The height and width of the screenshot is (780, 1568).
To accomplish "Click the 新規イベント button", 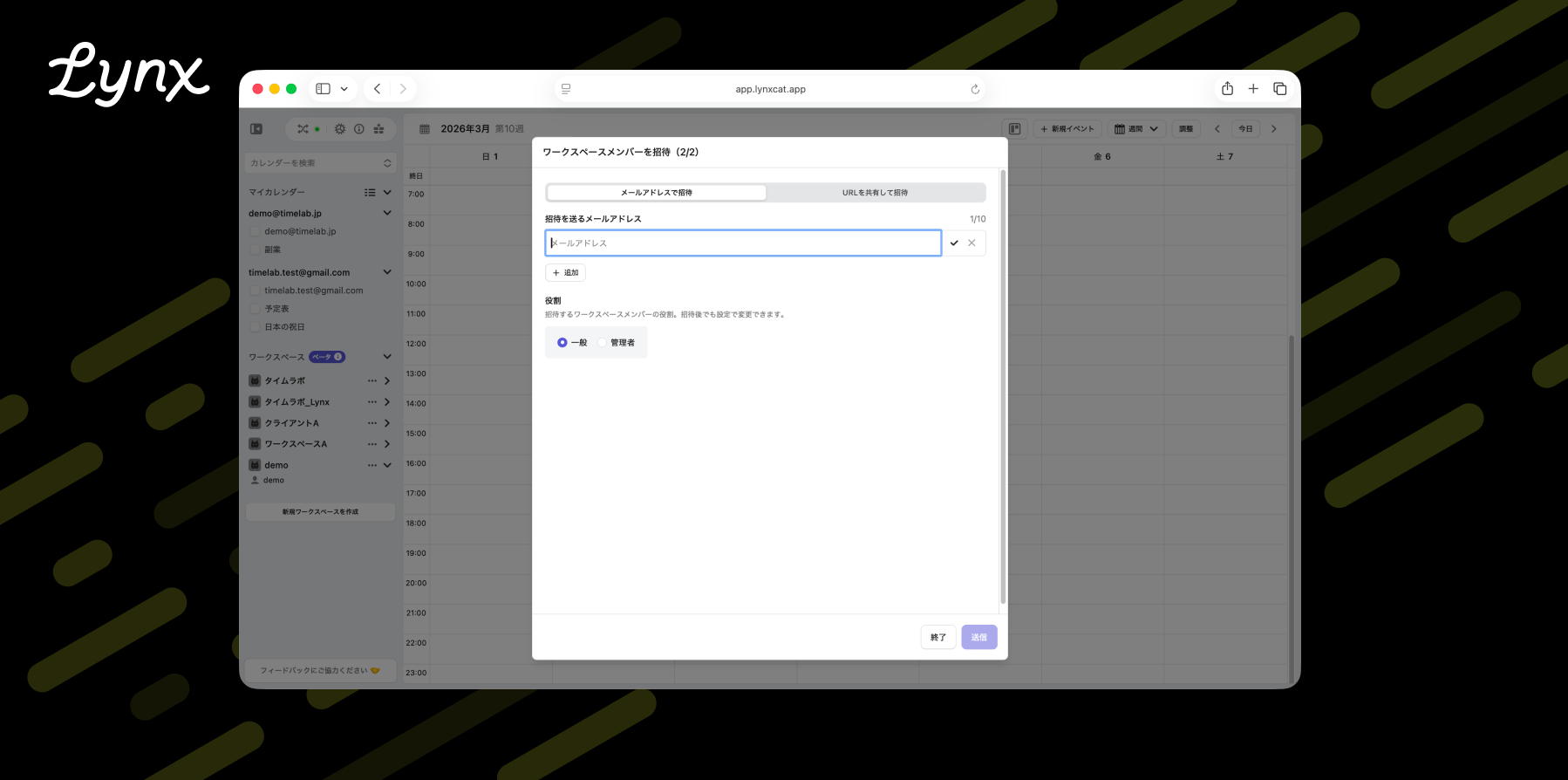I will coord(1067,129).
